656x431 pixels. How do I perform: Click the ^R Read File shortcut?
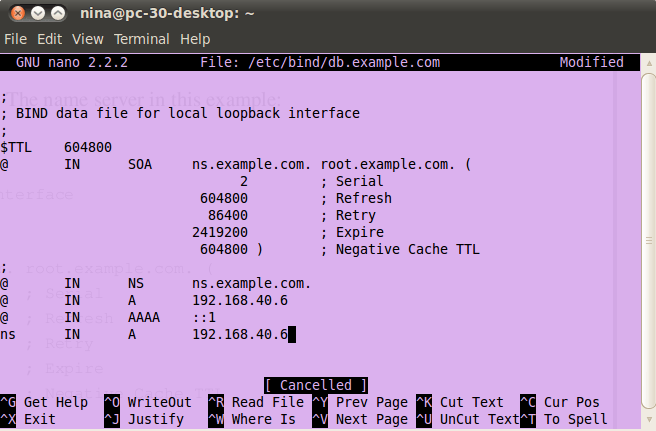(x=256, y=403)
